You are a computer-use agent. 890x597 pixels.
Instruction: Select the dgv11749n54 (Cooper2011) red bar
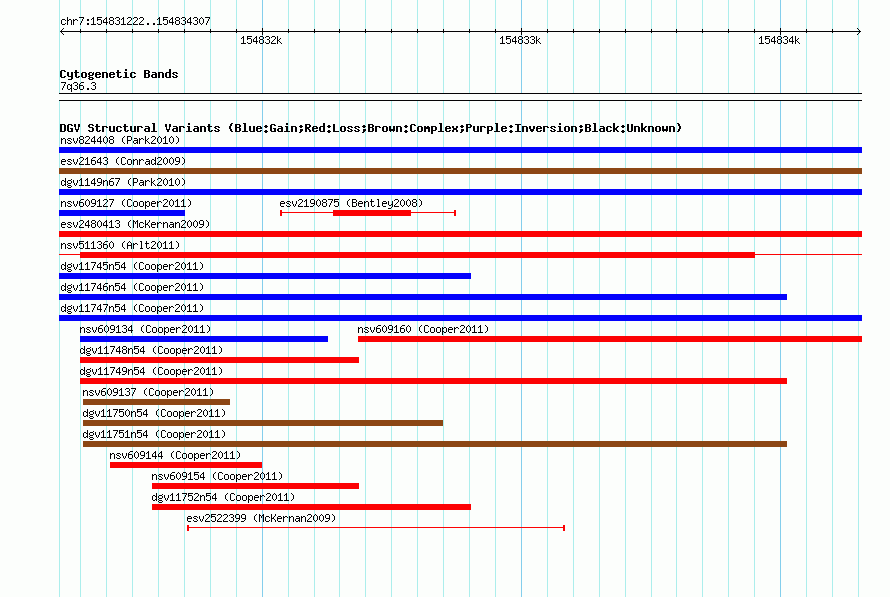[434, 381]
